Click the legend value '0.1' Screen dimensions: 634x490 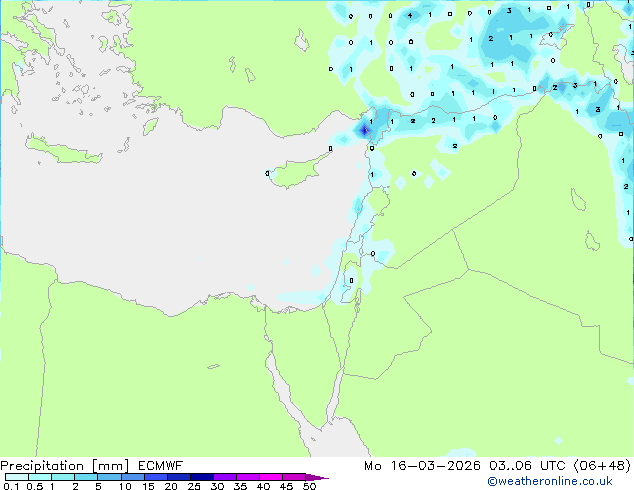tap(11, 486)
